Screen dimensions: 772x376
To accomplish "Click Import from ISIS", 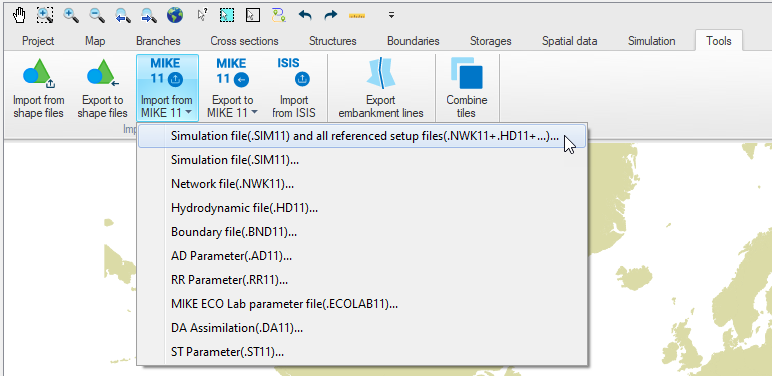I will coord(294,88).
